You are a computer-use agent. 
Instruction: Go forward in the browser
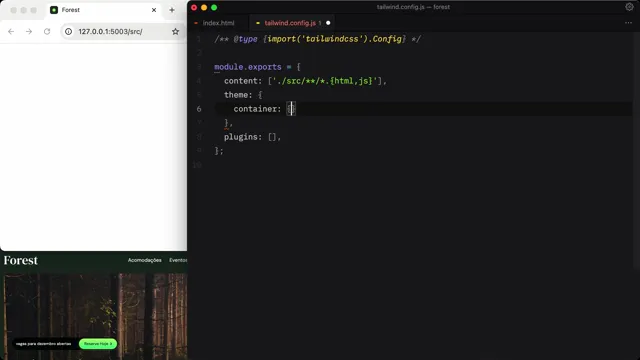coord(29,31)
